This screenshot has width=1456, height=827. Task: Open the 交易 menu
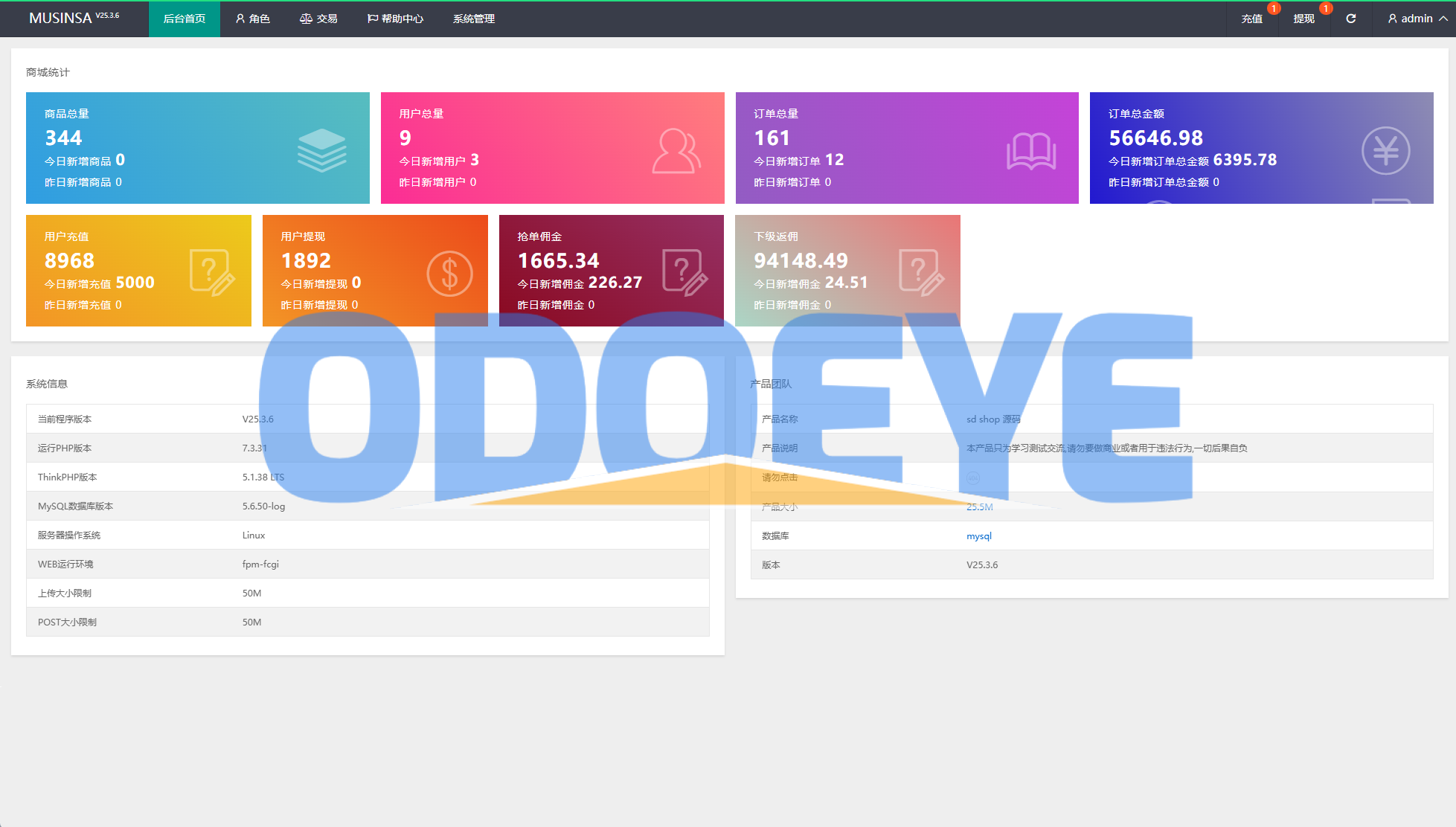pos(318,19)
